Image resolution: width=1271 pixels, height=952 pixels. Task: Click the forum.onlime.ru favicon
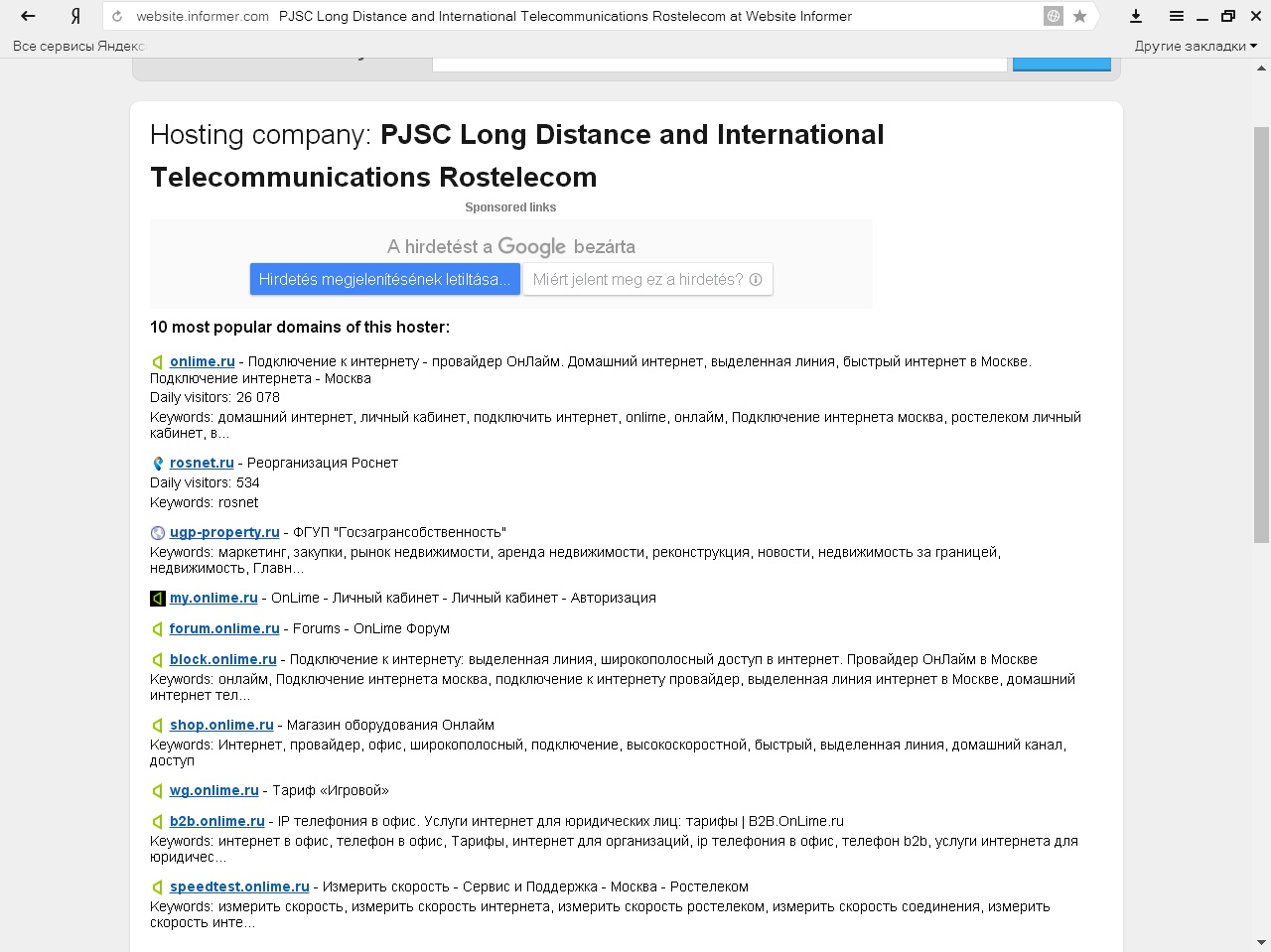157,629
